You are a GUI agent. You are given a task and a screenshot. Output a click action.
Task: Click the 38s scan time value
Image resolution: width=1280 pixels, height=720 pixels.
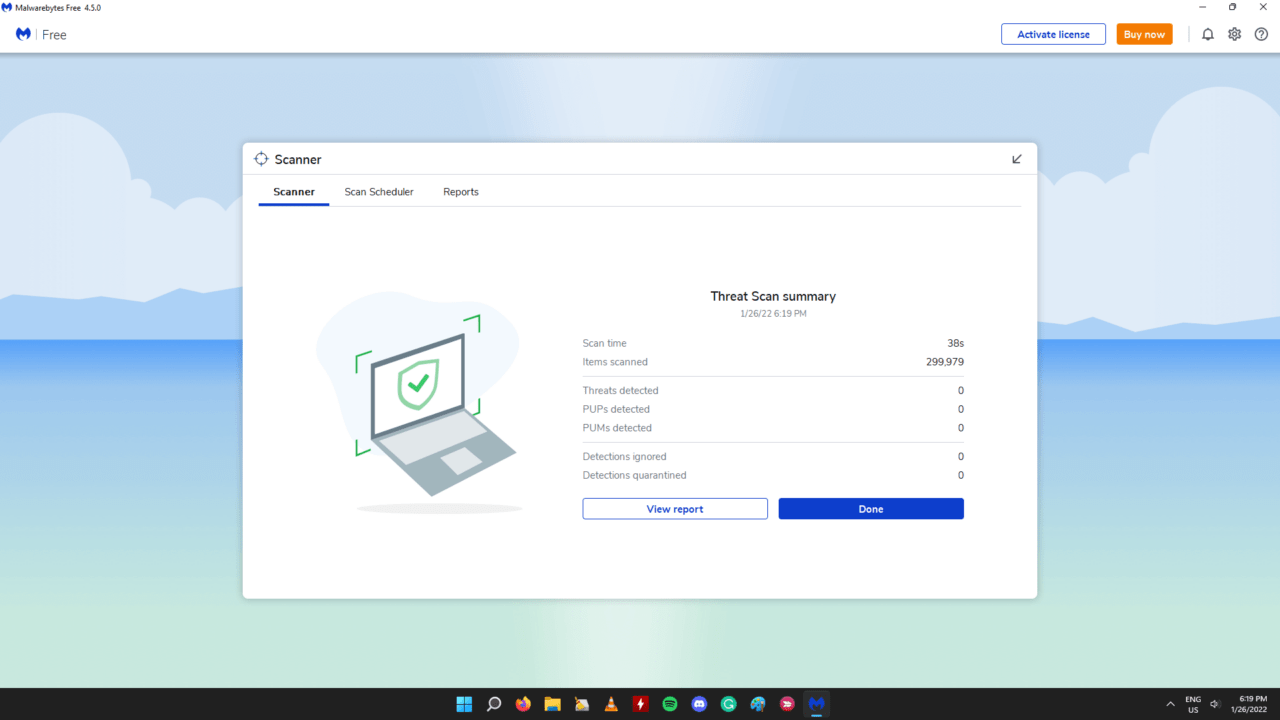click(x=956, y=343)
